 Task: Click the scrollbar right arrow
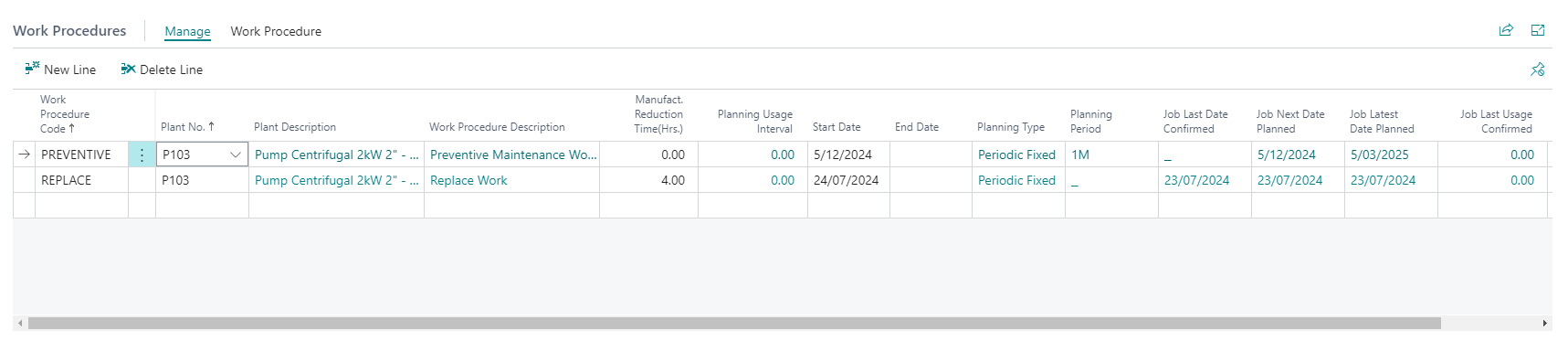[1545, 324]
